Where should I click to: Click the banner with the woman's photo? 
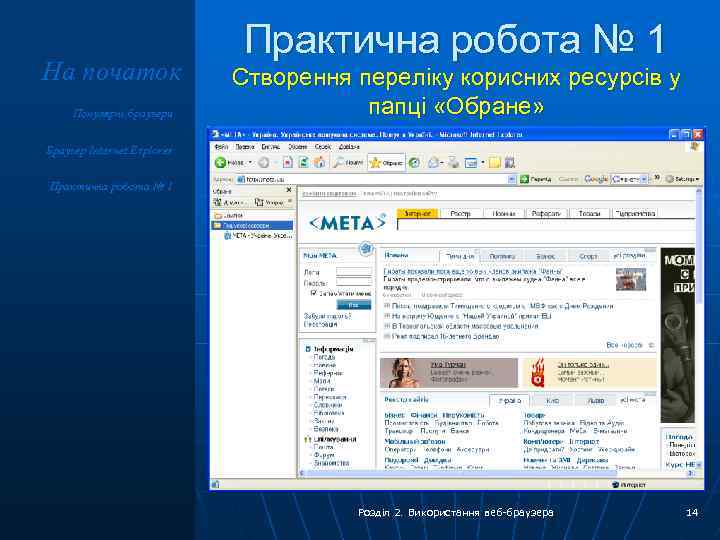point(449,373)
